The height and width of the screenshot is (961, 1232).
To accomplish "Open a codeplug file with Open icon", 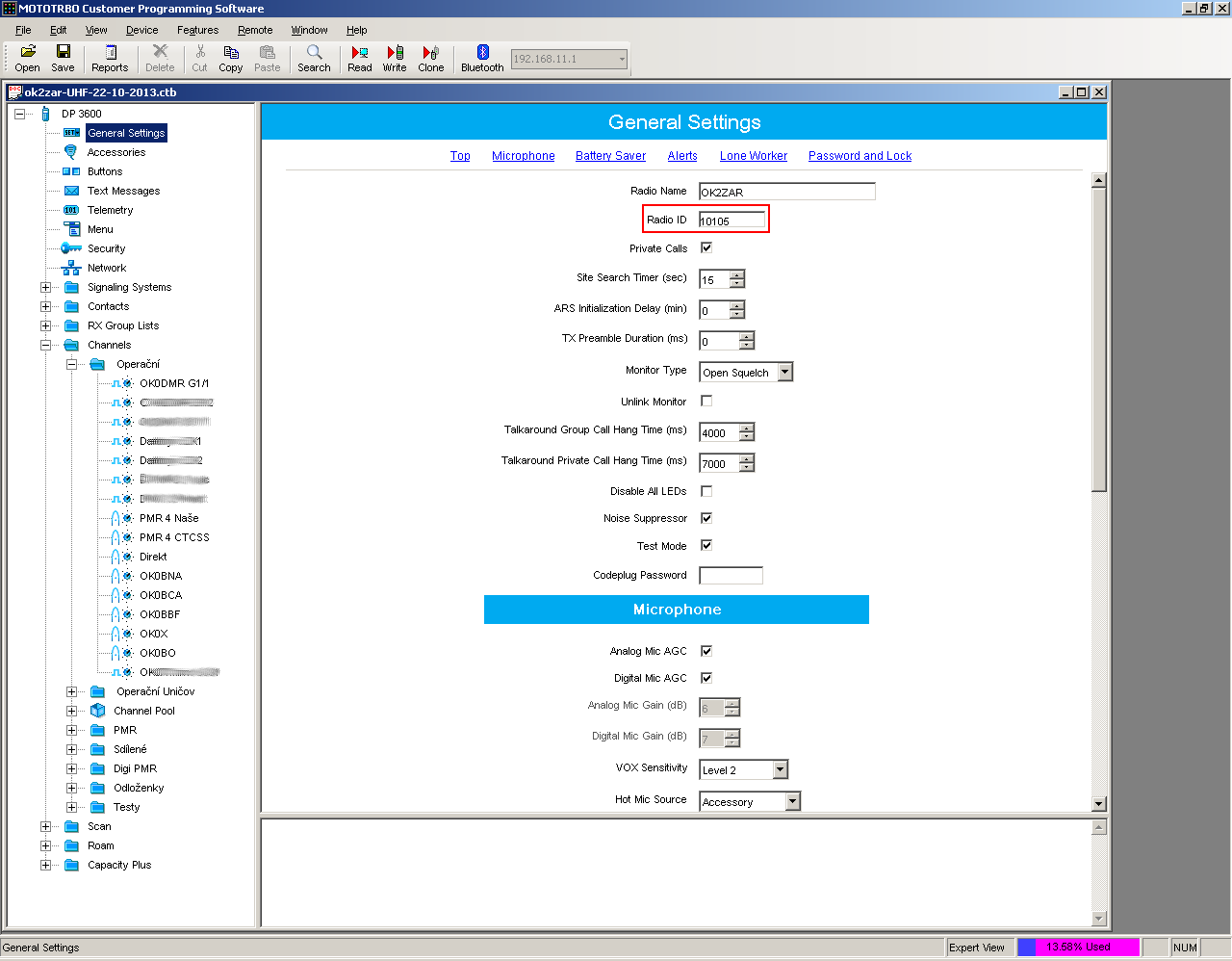I will pos(28,58).
